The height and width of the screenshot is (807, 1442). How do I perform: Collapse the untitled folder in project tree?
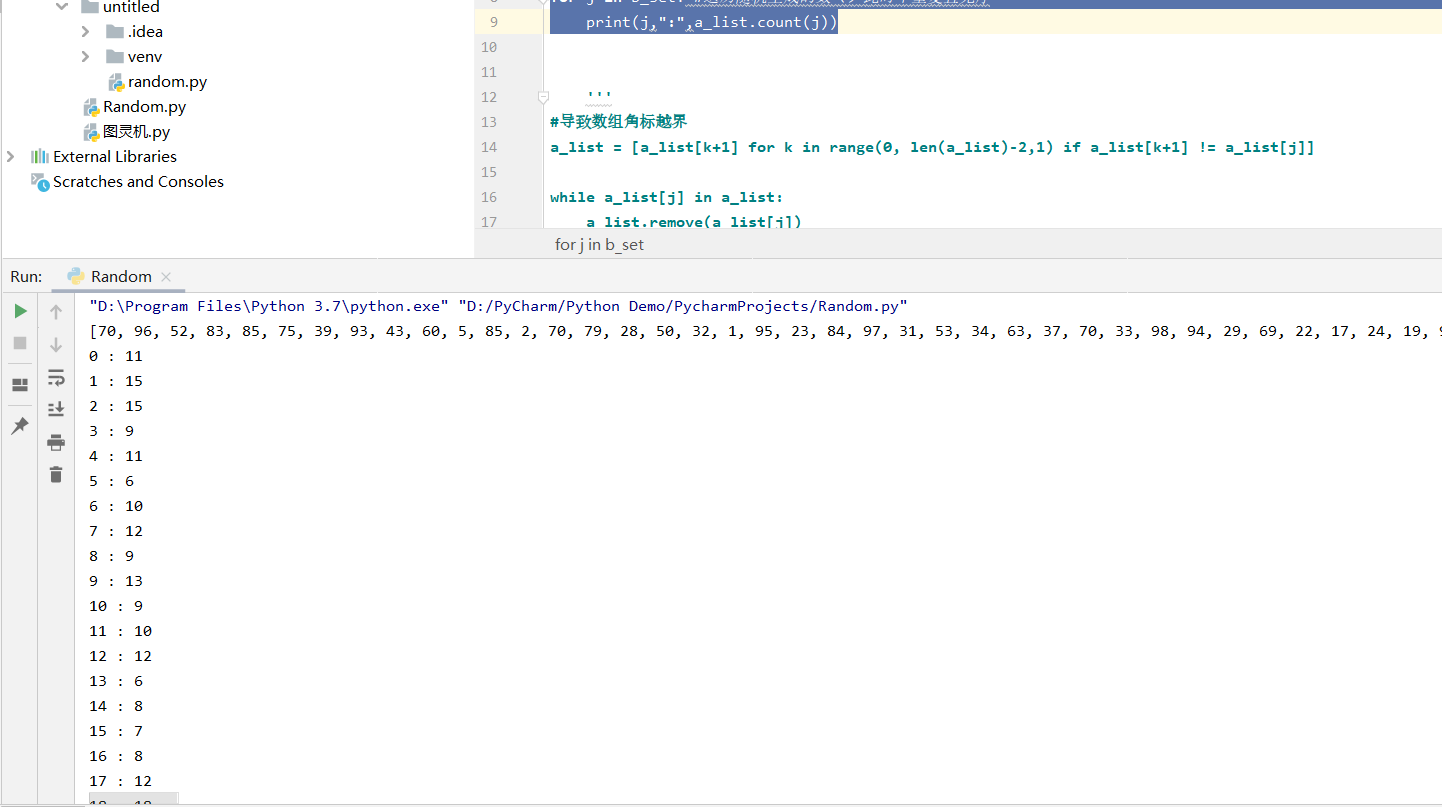(x=62, y=7)
